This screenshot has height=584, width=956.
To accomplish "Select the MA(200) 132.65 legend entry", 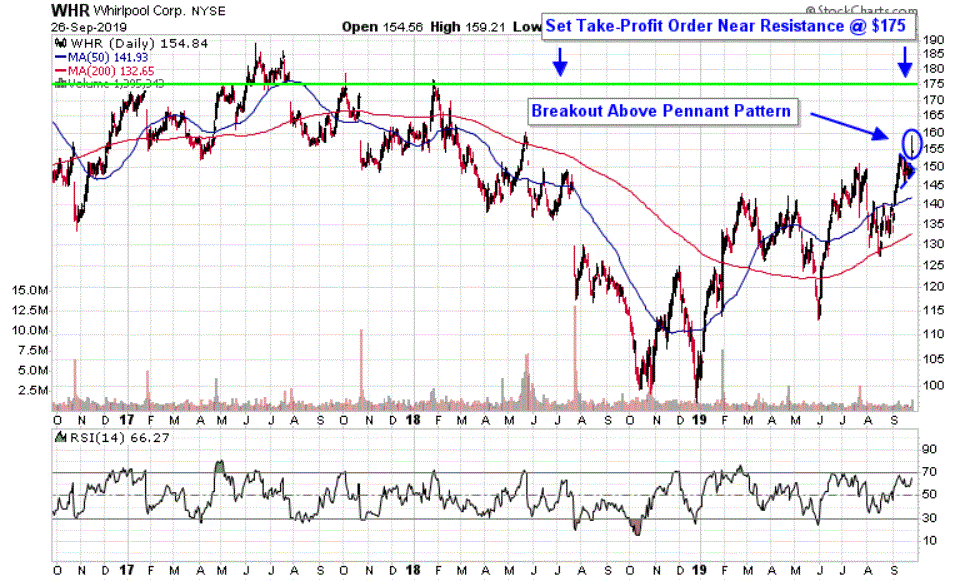I will [100, 72].
